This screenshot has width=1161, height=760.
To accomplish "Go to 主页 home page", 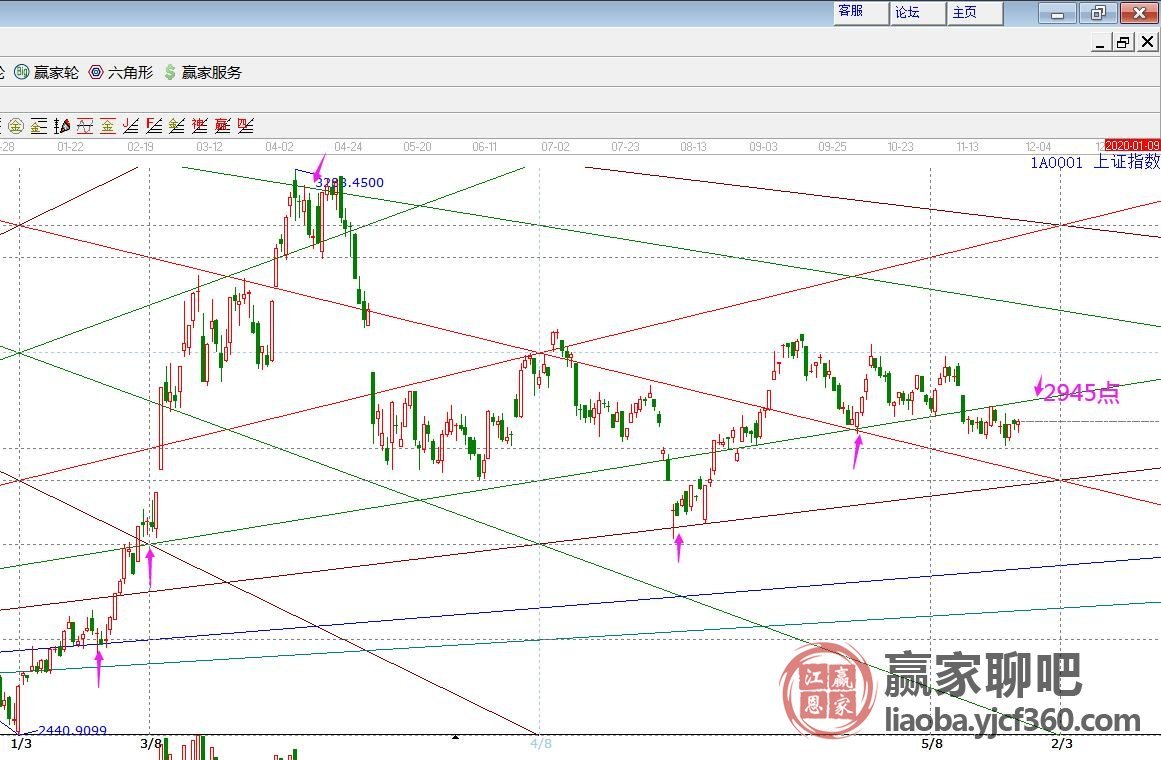I will point(975,12).
